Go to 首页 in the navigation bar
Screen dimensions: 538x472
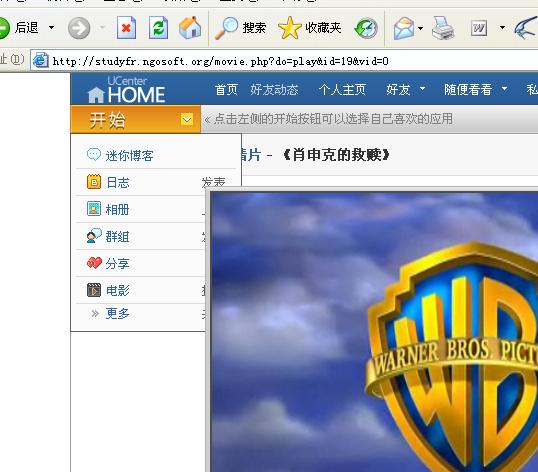point(226,90)
